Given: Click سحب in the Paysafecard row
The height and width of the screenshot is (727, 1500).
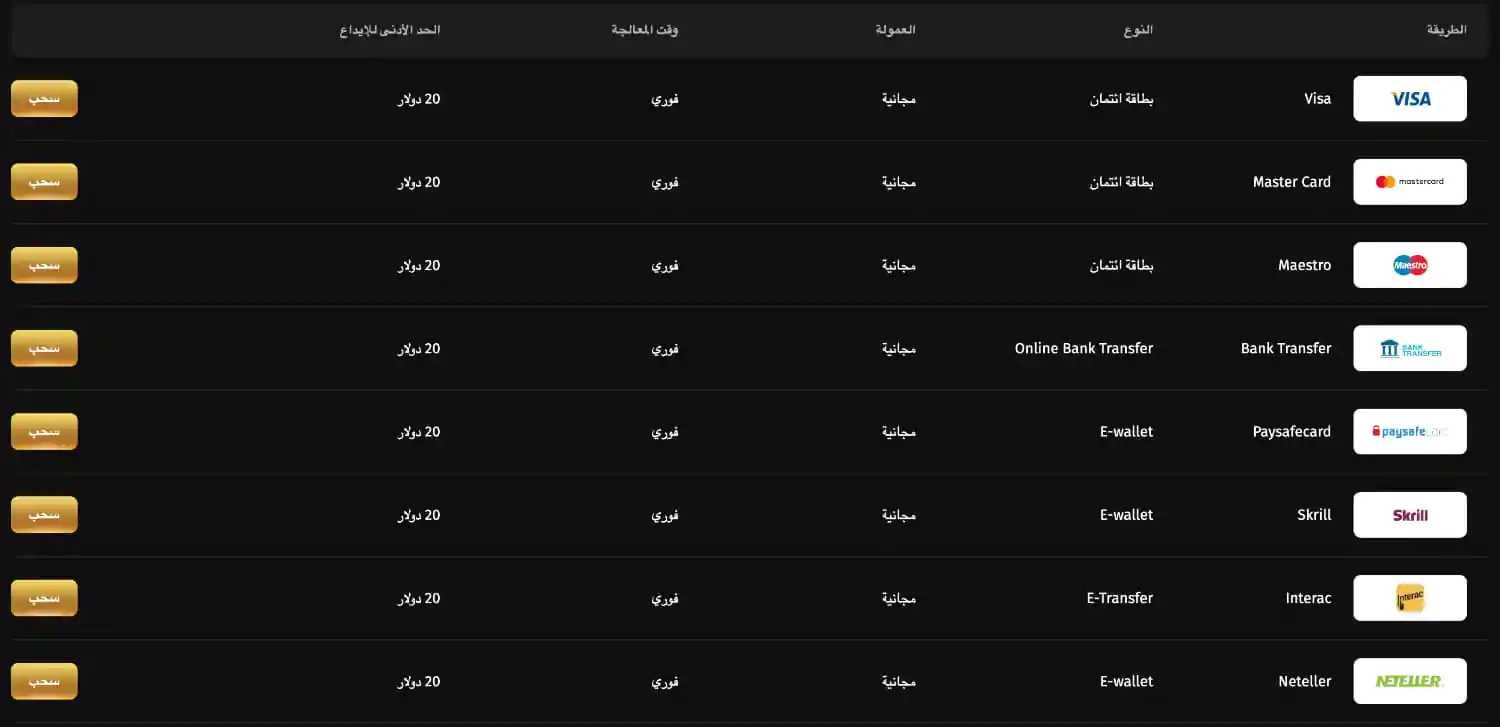Looking at the screenshot, I should point(44,431).
